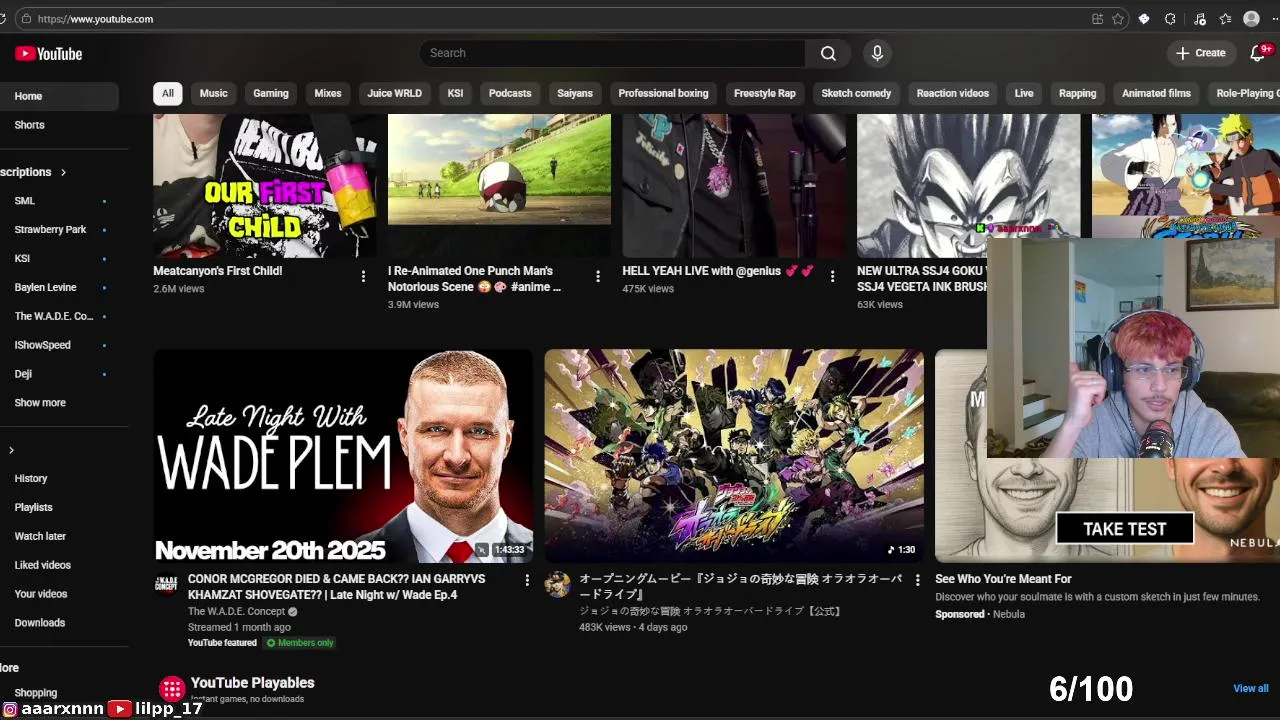The height and width of the screenshot is (720, 1280).
Task: Open the Late Night With Wade Plem thumbnail
Action: click(343, 455)
